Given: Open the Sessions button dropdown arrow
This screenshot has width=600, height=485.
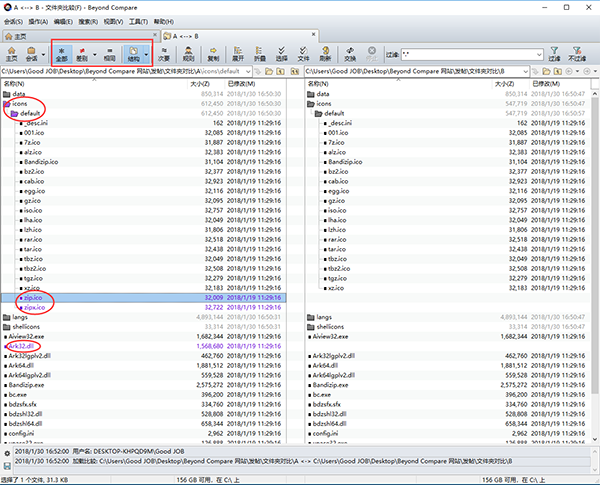Looking at the screenshot, I should (43, 54).
